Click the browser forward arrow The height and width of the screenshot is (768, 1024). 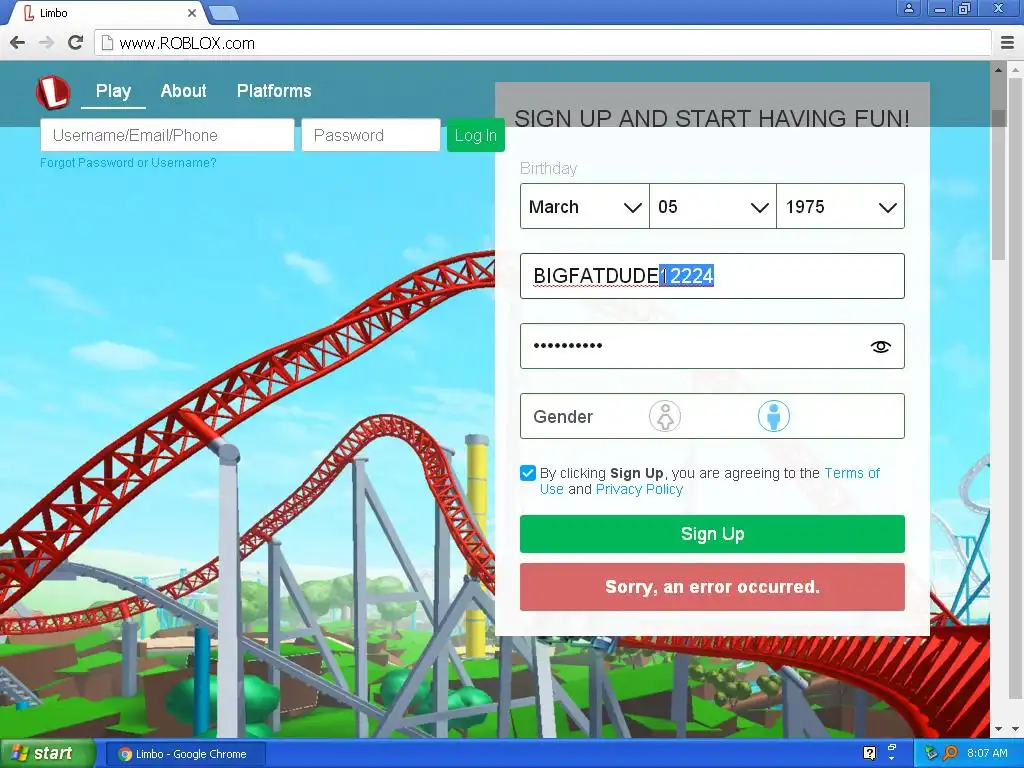[x=46, y=43]
